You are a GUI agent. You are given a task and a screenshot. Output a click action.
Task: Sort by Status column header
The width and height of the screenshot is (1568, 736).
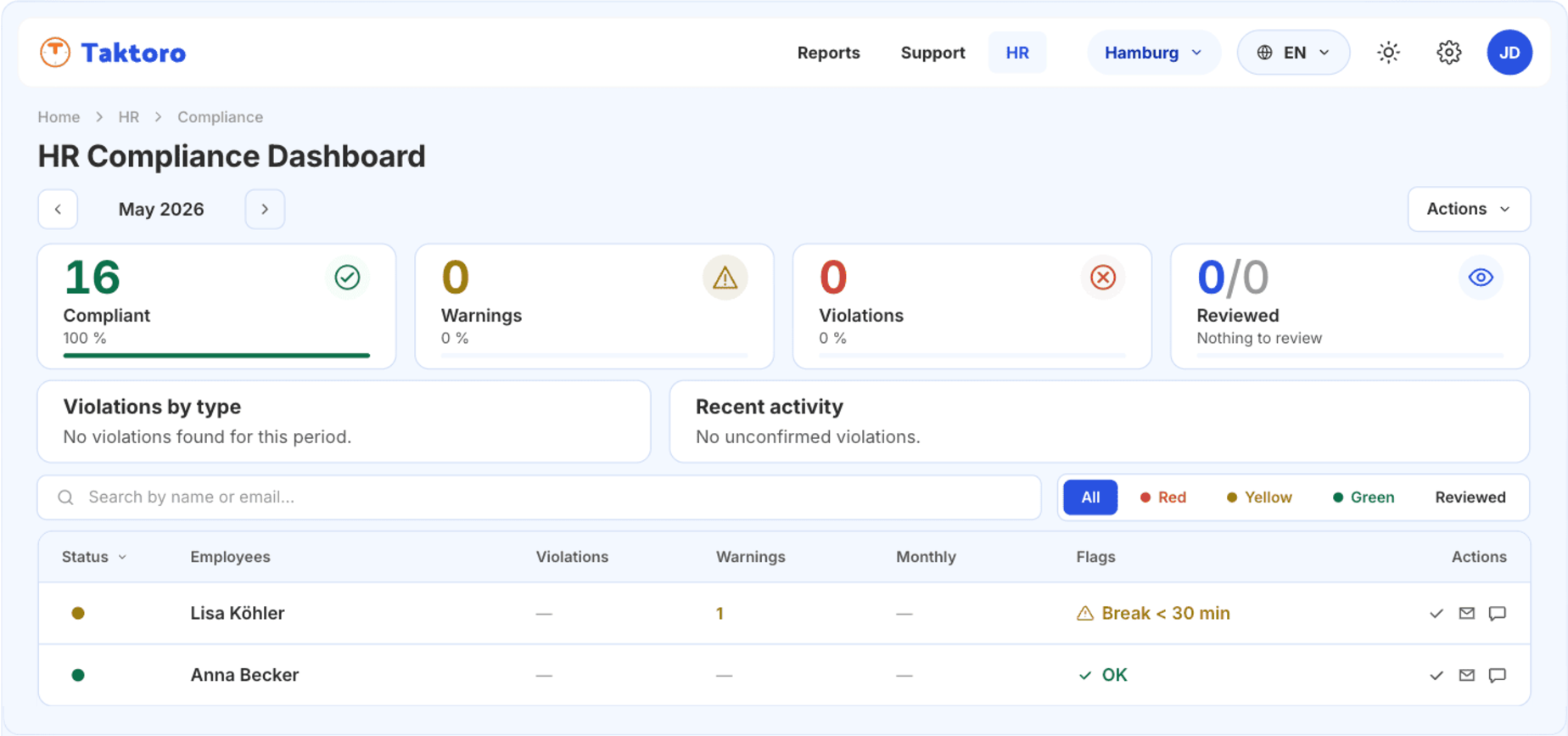94,557
